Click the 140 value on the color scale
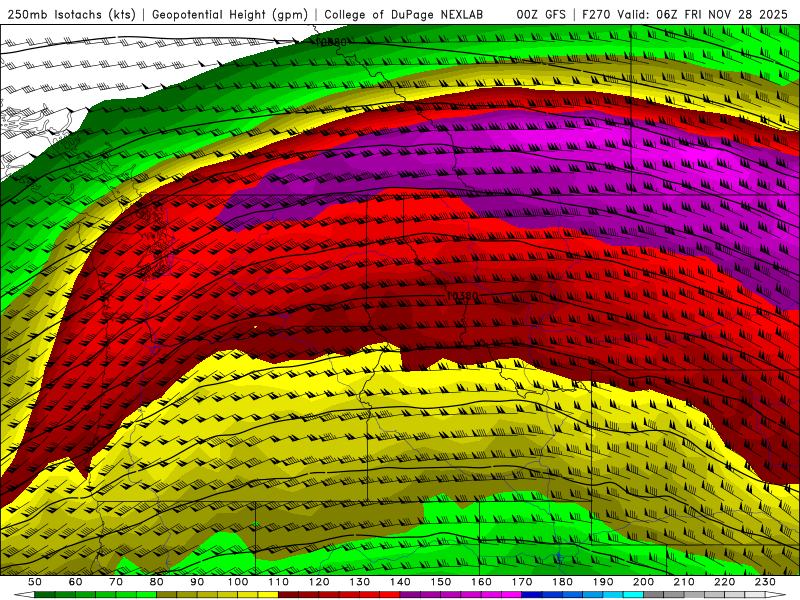 (400, 582)
